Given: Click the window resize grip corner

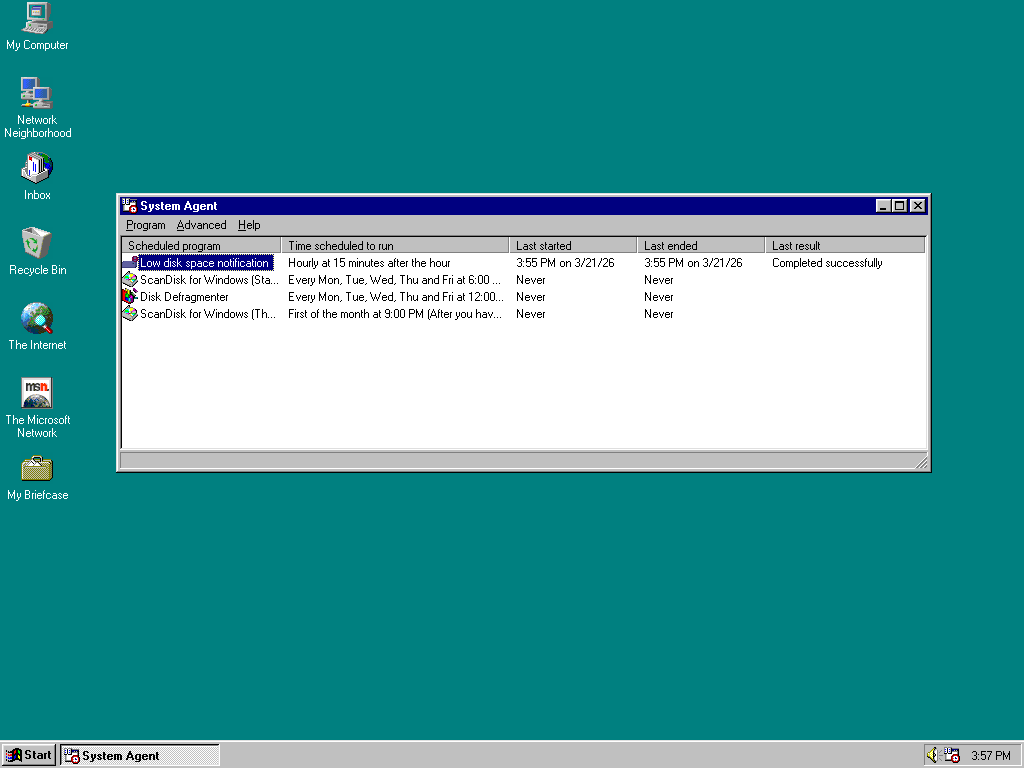Looking at the screenshot, I should click(x=922, y=462).
